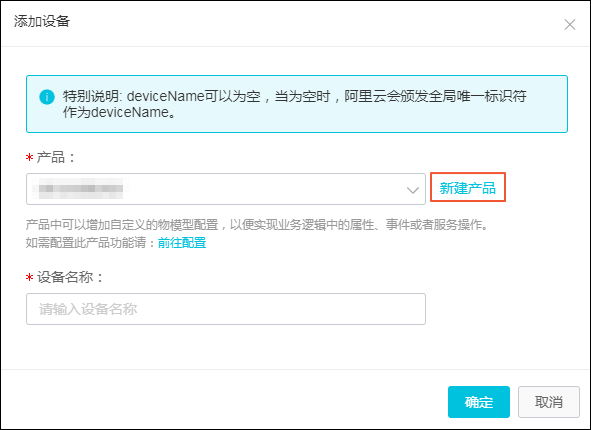Click the 添加设备 dialog title
The width and height of the screenshot is (591, 430).
(x=42, y=21)
